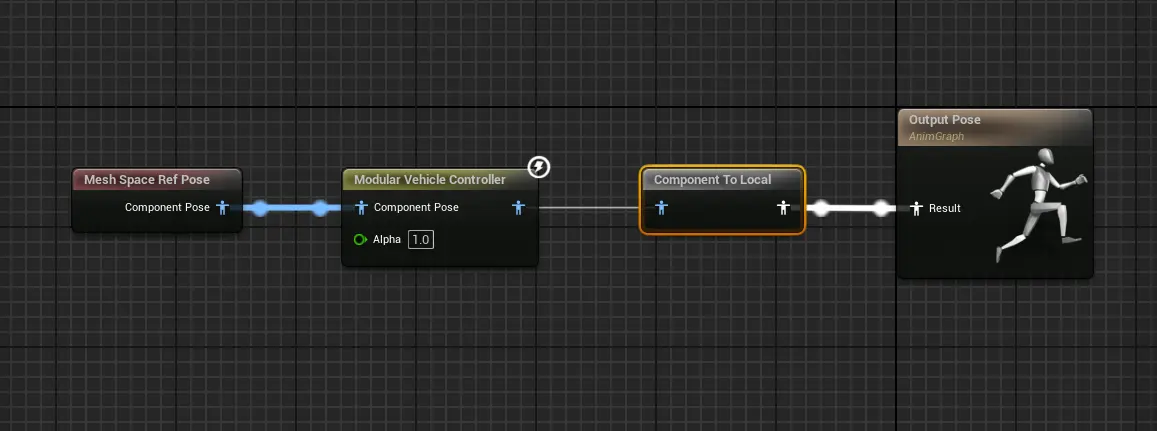
Task: Click Component Pose label on Mesh Space Ref Pose
Action: 167,207
